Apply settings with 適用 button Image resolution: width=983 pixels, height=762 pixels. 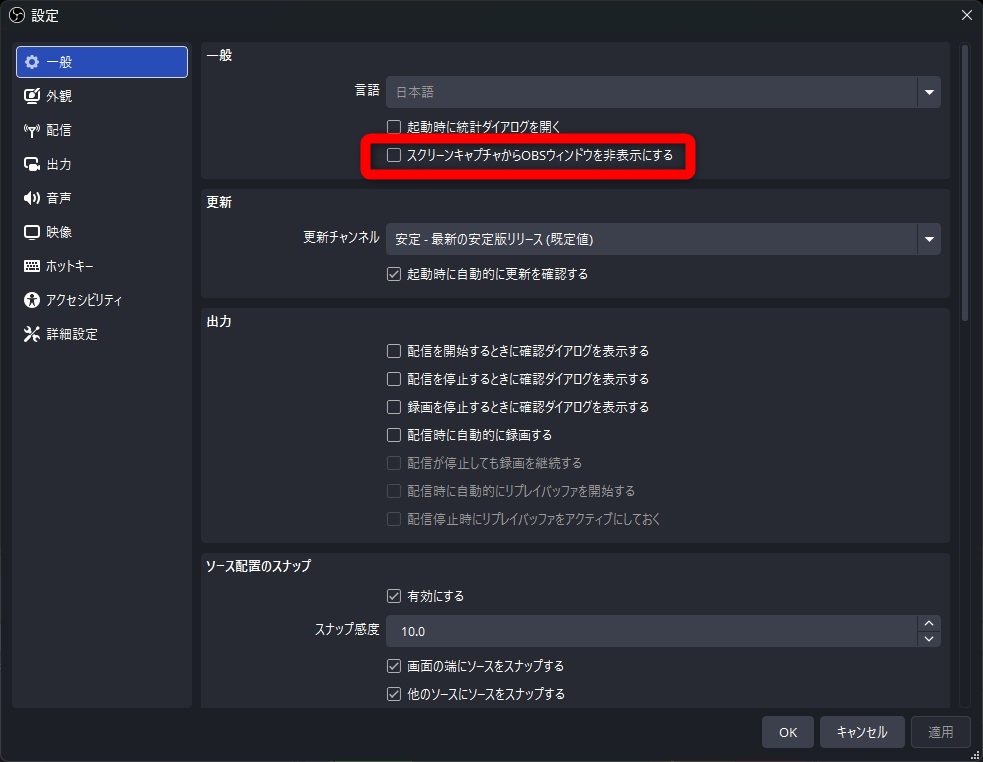click(940, 731)
